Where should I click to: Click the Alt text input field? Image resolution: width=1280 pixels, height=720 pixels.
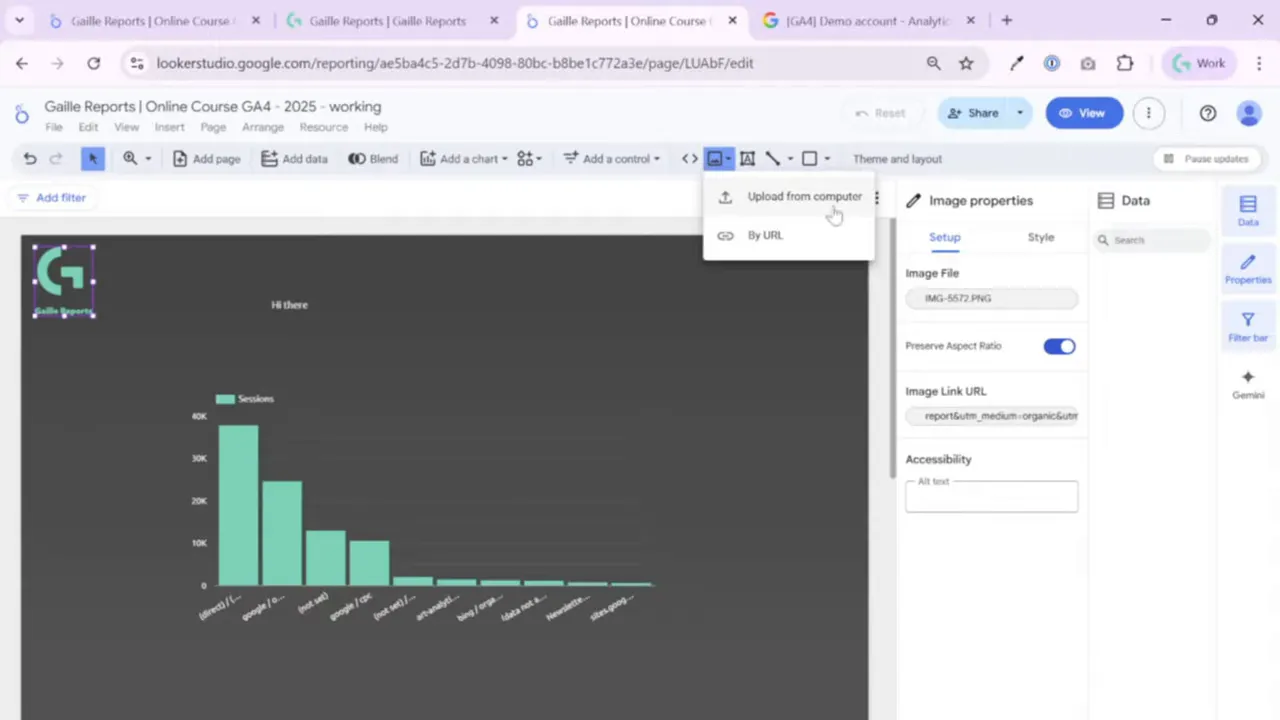coord(991,499)
